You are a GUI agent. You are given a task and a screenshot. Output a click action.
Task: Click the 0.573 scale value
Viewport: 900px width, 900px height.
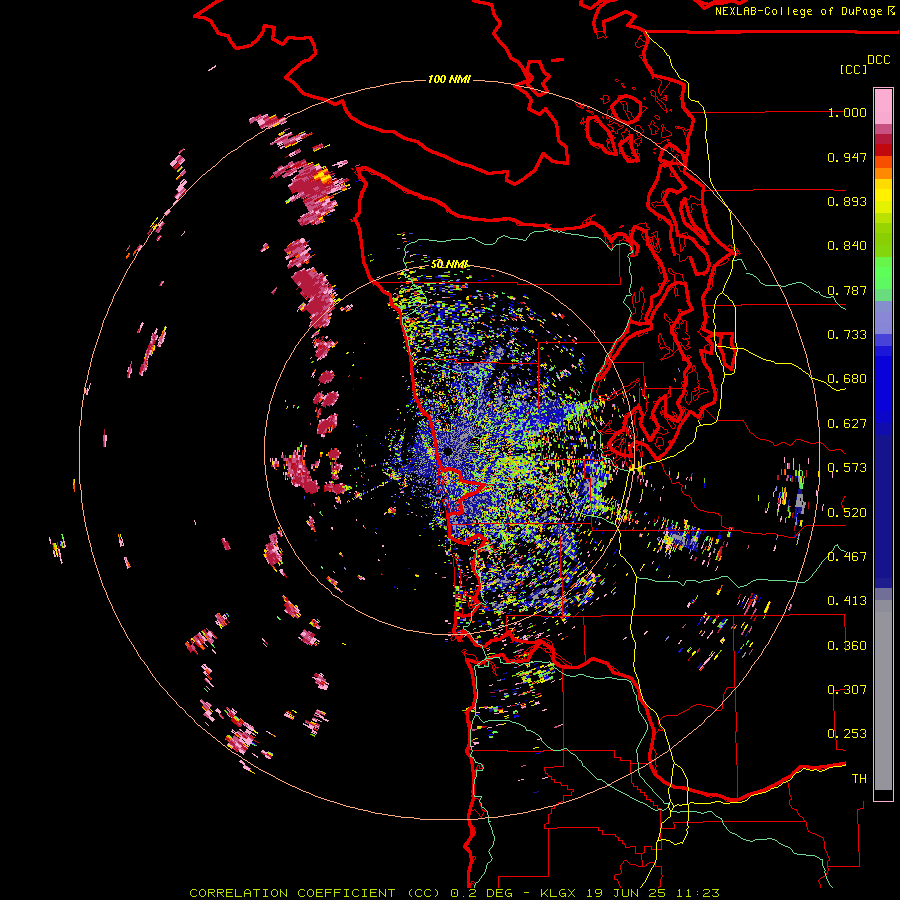pos(847,468)
